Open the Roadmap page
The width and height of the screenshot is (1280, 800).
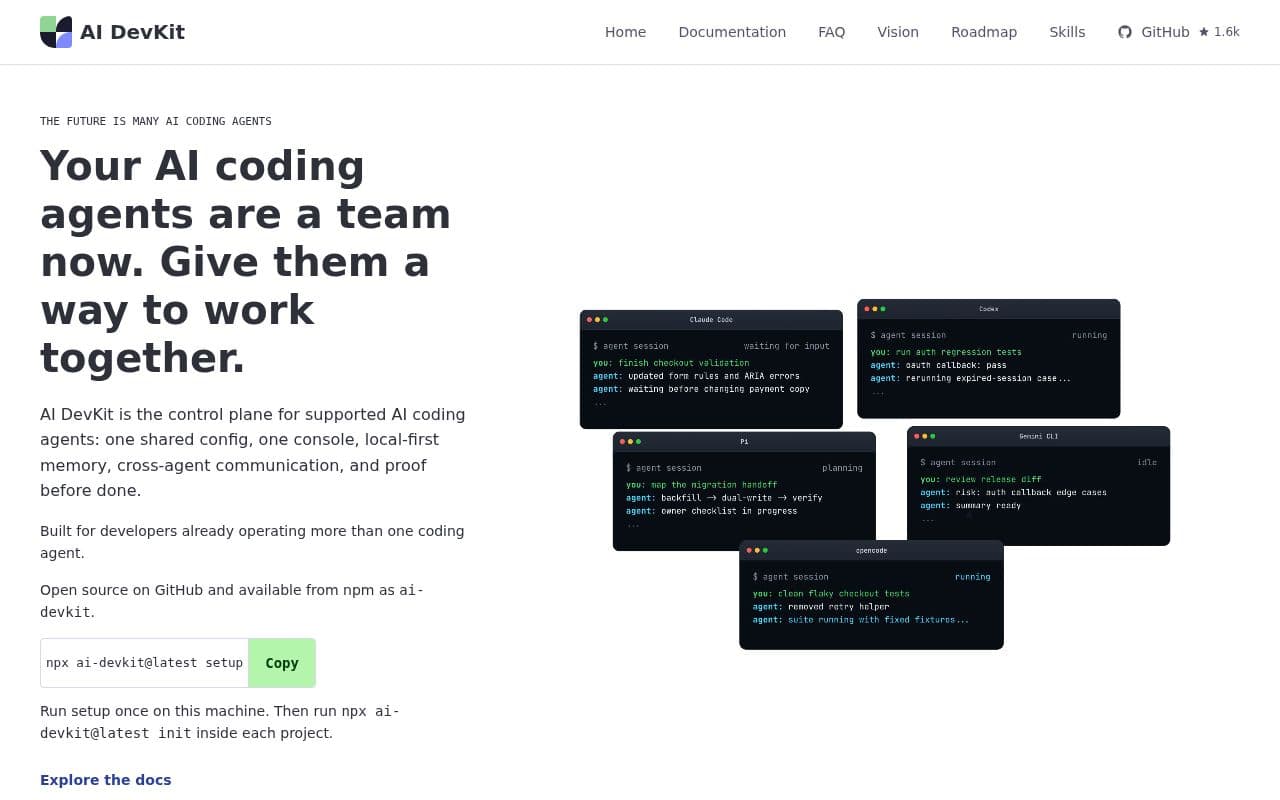(984, 32)
